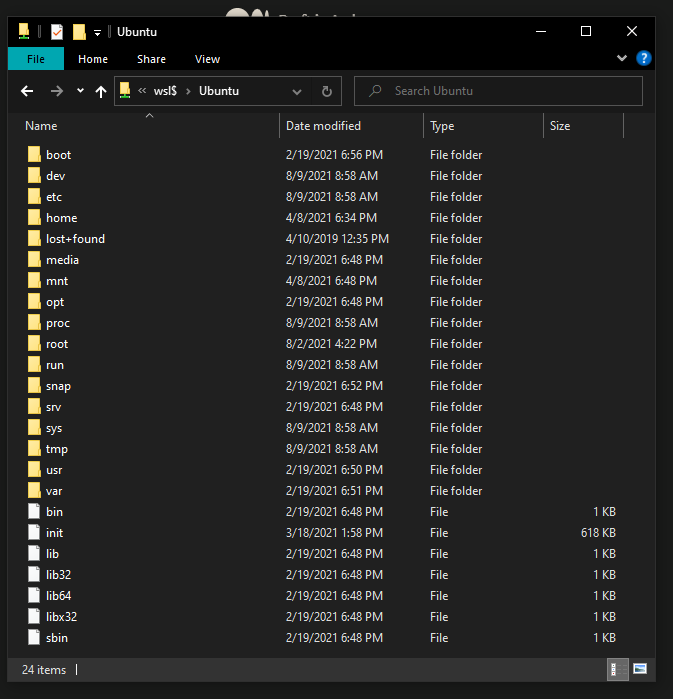Open address bar history dropdown
Viewport: 673px width, 699px height.
297,91
